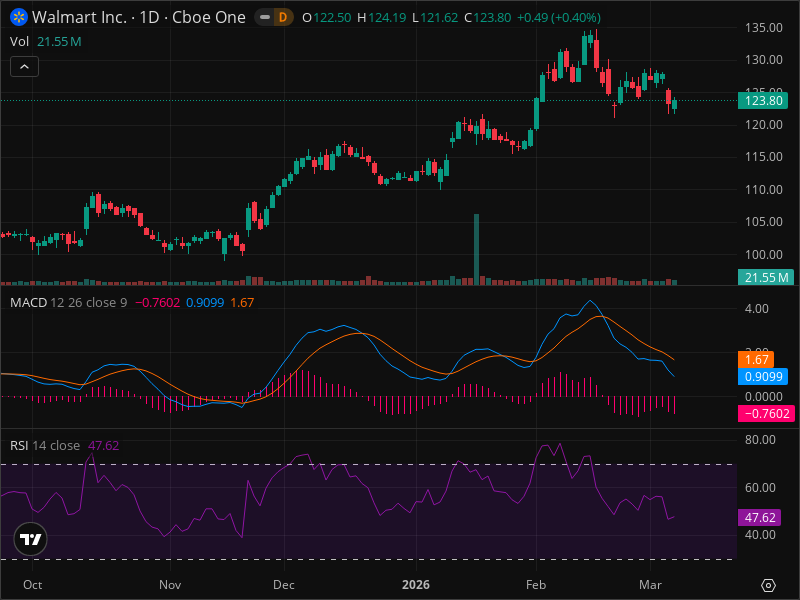Select the RSI 14 close legend
Image resolution: width=800 pixels, height=600 pixels.
(x=45, y=445)
